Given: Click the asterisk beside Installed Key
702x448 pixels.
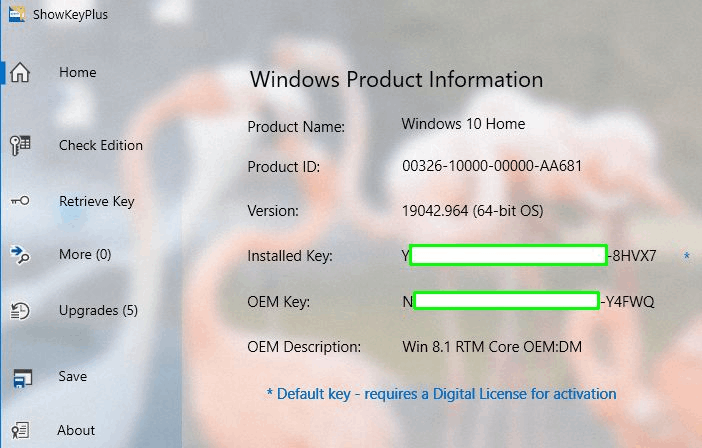Looking at the screenshot, I should pos(687,256).
